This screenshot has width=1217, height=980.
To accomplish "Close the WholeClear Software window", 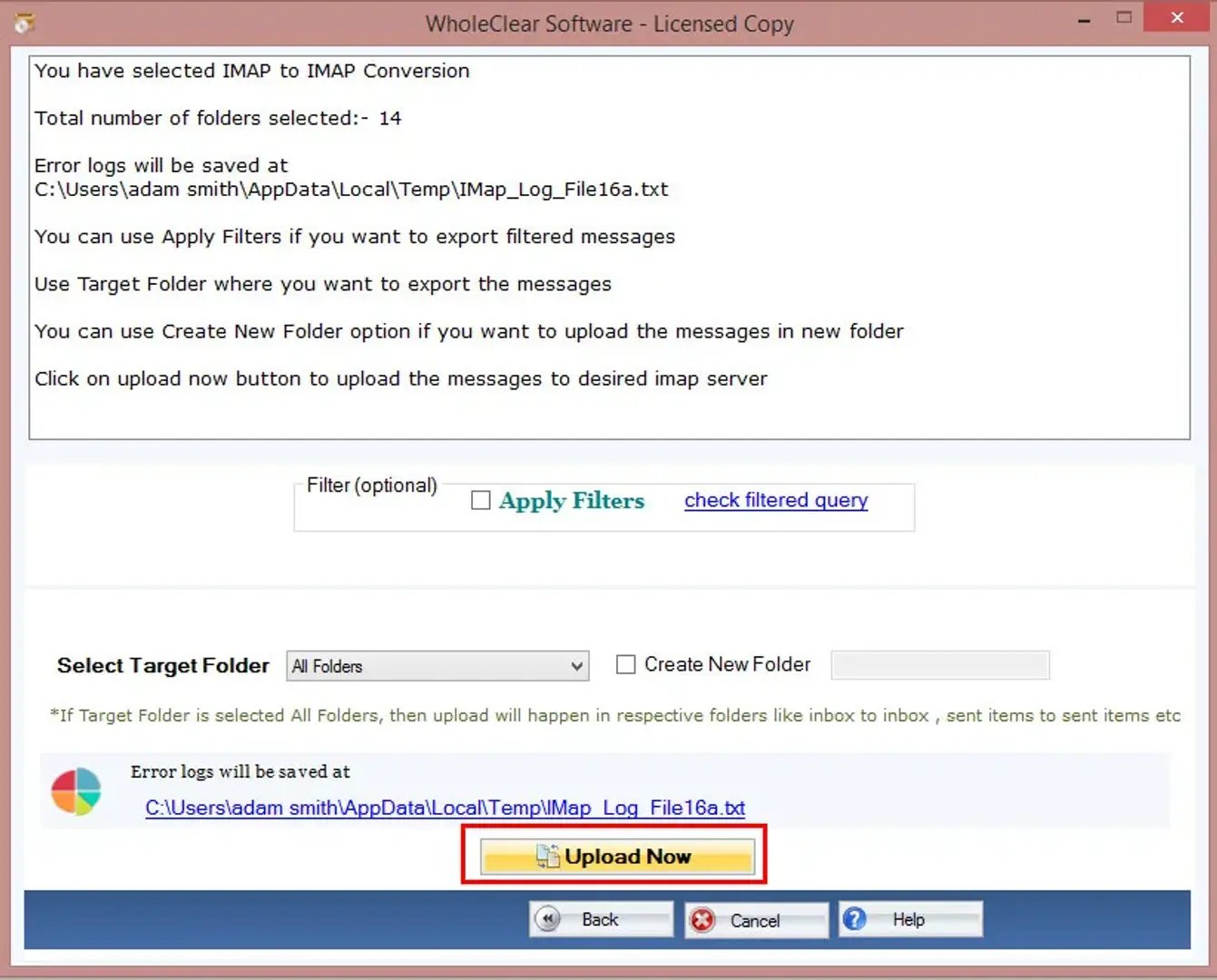I will pos(1177,17).
